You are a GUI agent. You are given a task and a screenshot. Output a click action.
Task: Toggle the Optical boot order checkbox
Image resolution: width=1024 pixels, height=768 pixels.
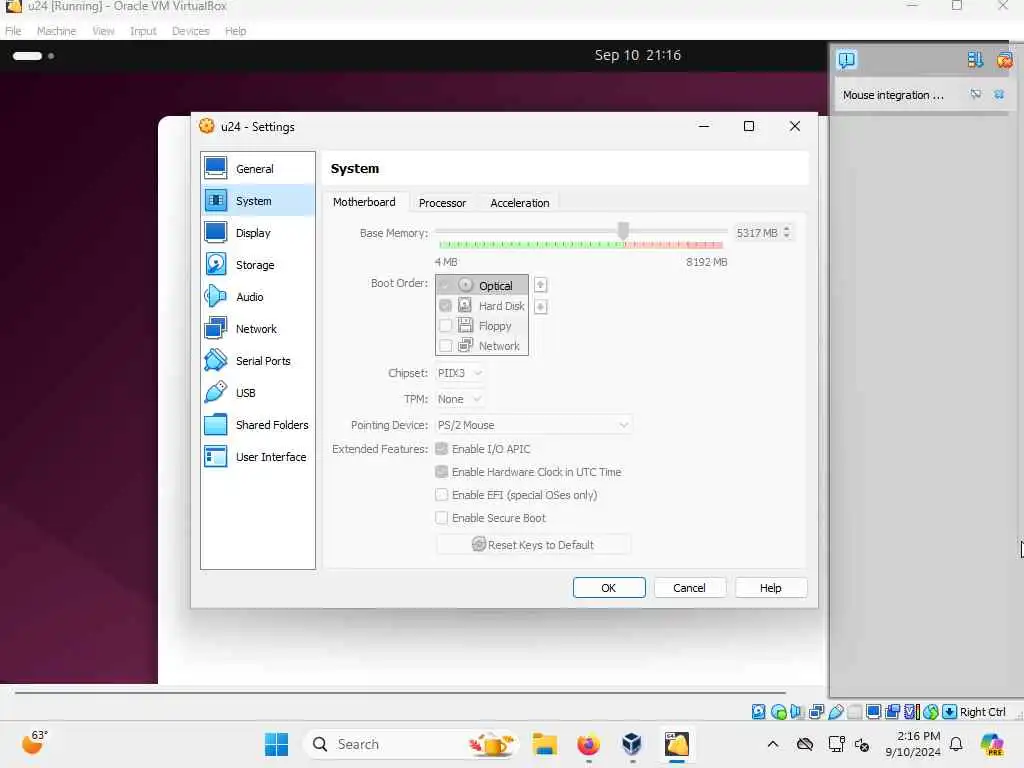pyautogui.click(x=445, y=285)
